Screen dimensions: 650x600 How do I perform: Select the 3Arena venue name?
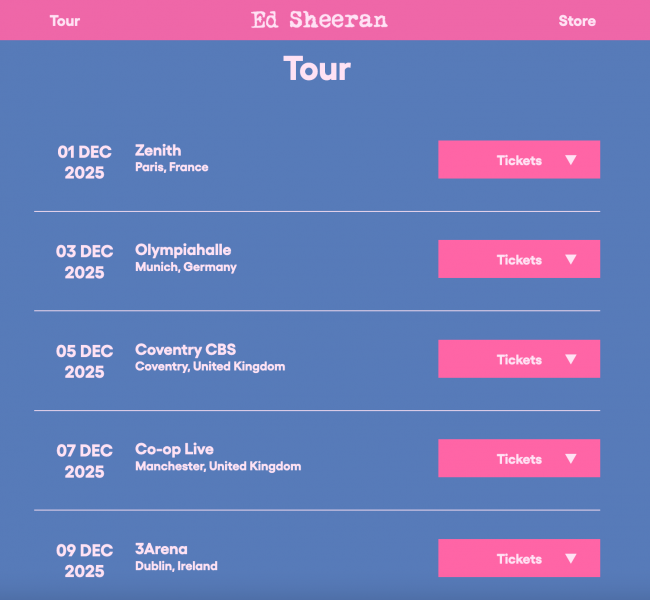click(x=161, y=549)
